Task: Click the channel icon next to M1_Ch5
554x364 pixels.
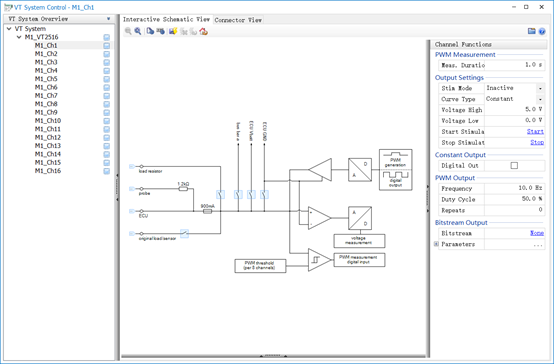Action: coord(106,79)
